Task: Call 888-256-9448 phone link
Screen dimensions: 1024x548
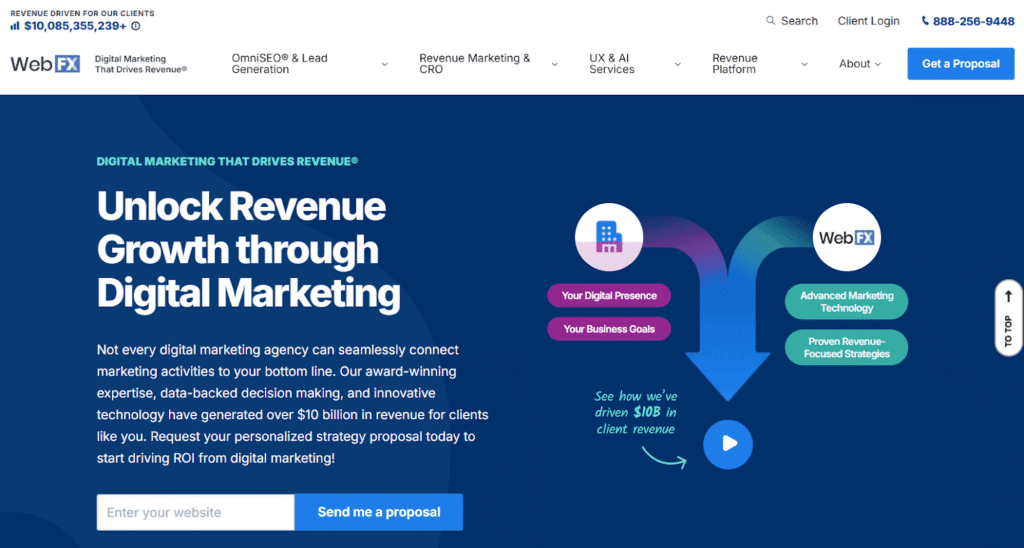Action: click(974, 22)
